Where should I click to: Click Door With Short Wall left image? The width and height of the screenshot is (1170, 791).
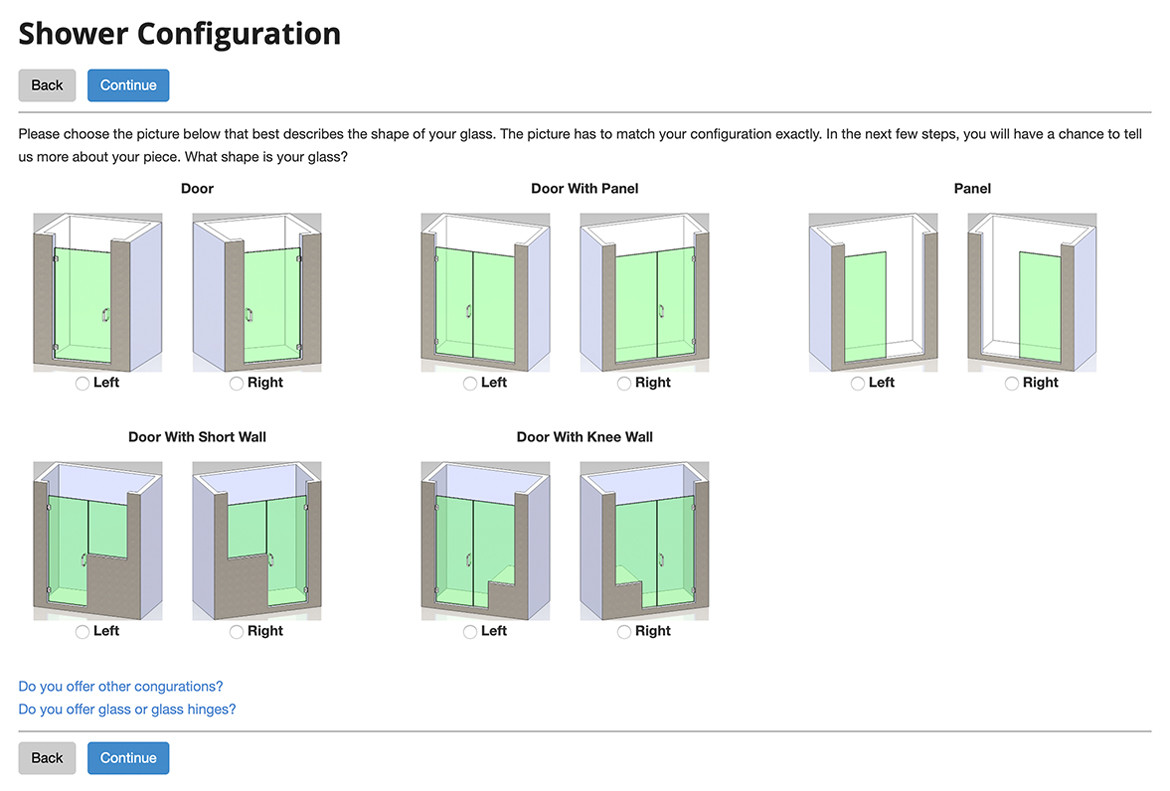tap(98, 541)
